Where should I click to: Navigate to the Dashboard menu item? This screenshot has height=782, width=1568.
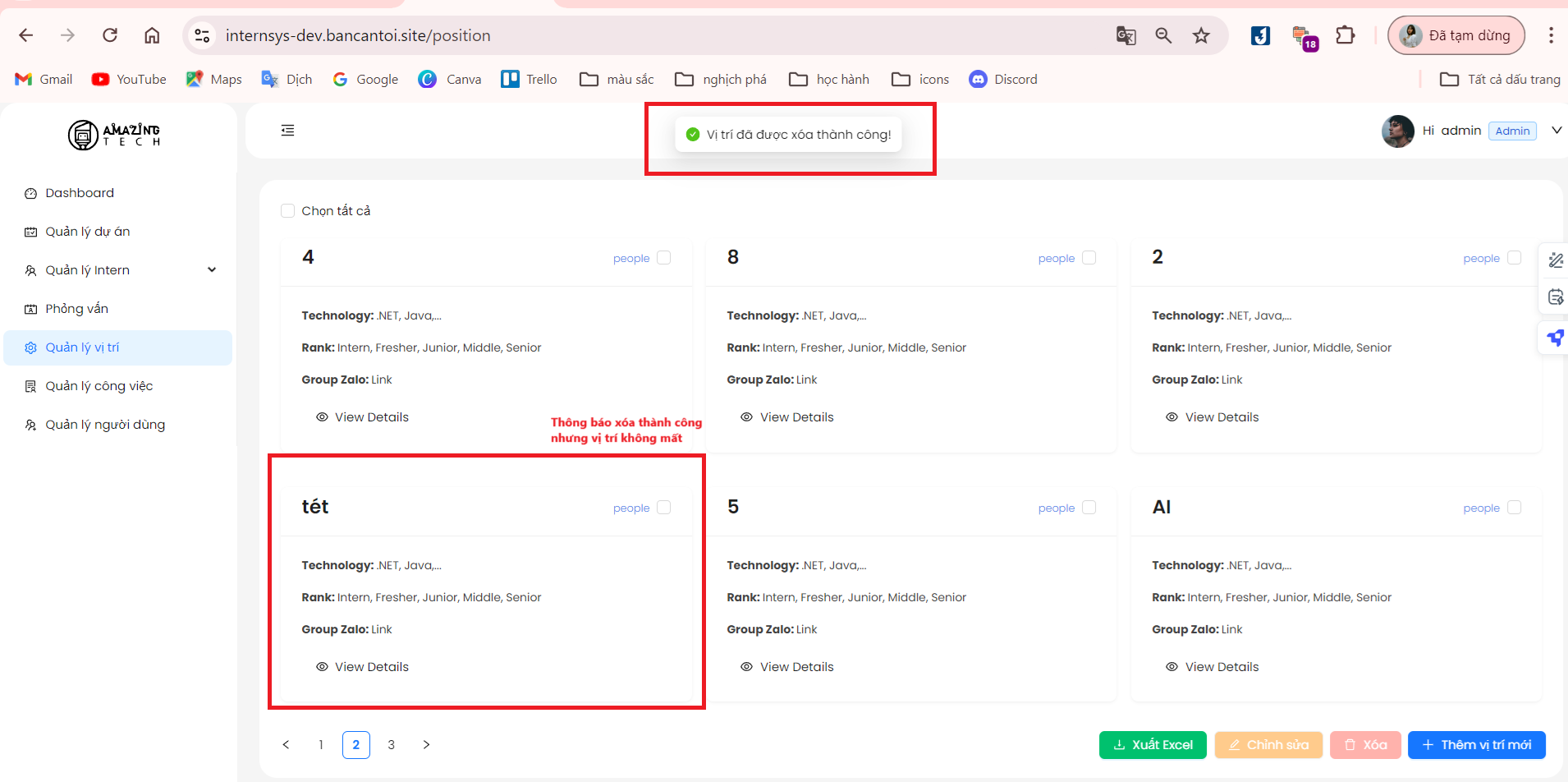80,193
